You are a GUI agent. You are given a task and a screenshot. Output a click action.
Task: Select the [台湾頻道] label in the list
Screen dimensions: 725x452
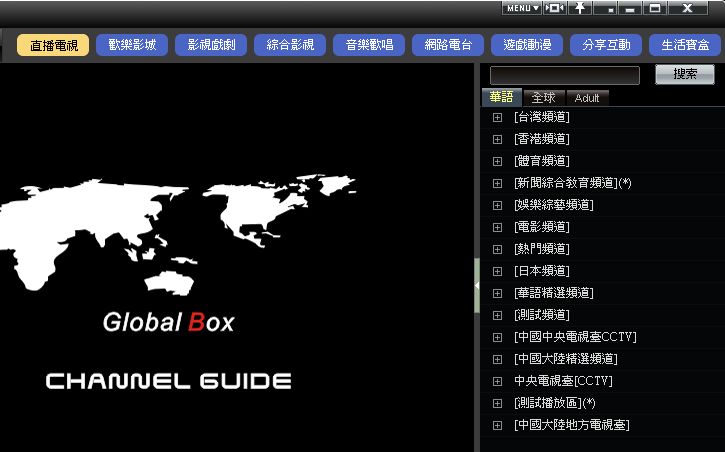coord(541,117)
